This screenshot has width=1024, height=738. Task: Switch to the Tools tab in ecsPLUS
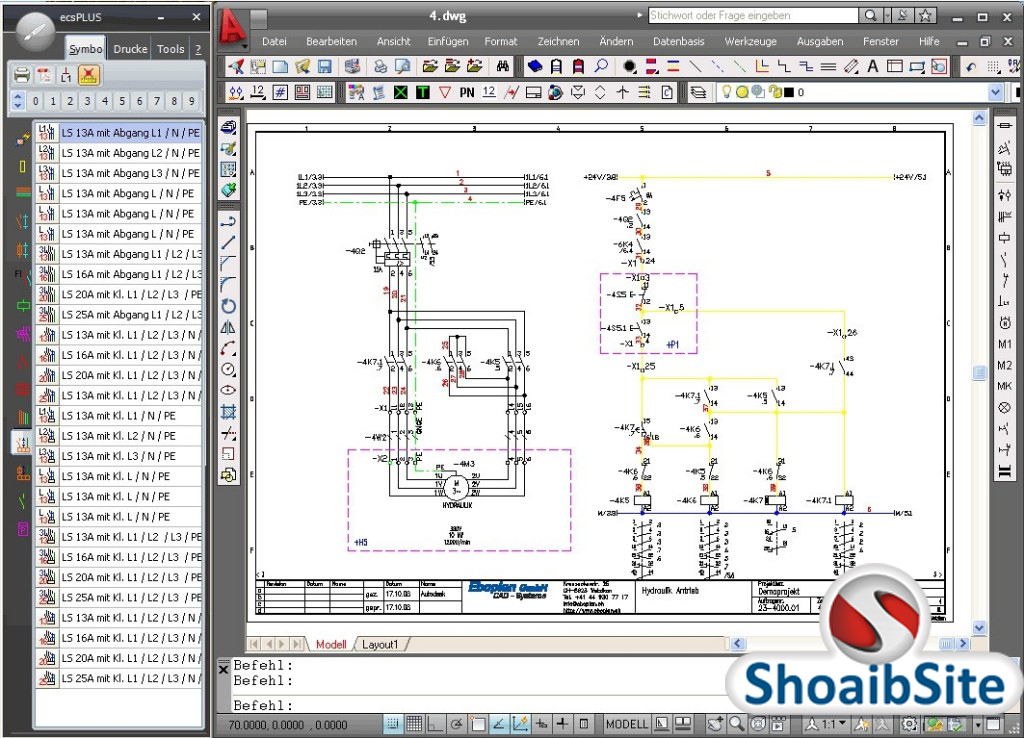[170, 49]
